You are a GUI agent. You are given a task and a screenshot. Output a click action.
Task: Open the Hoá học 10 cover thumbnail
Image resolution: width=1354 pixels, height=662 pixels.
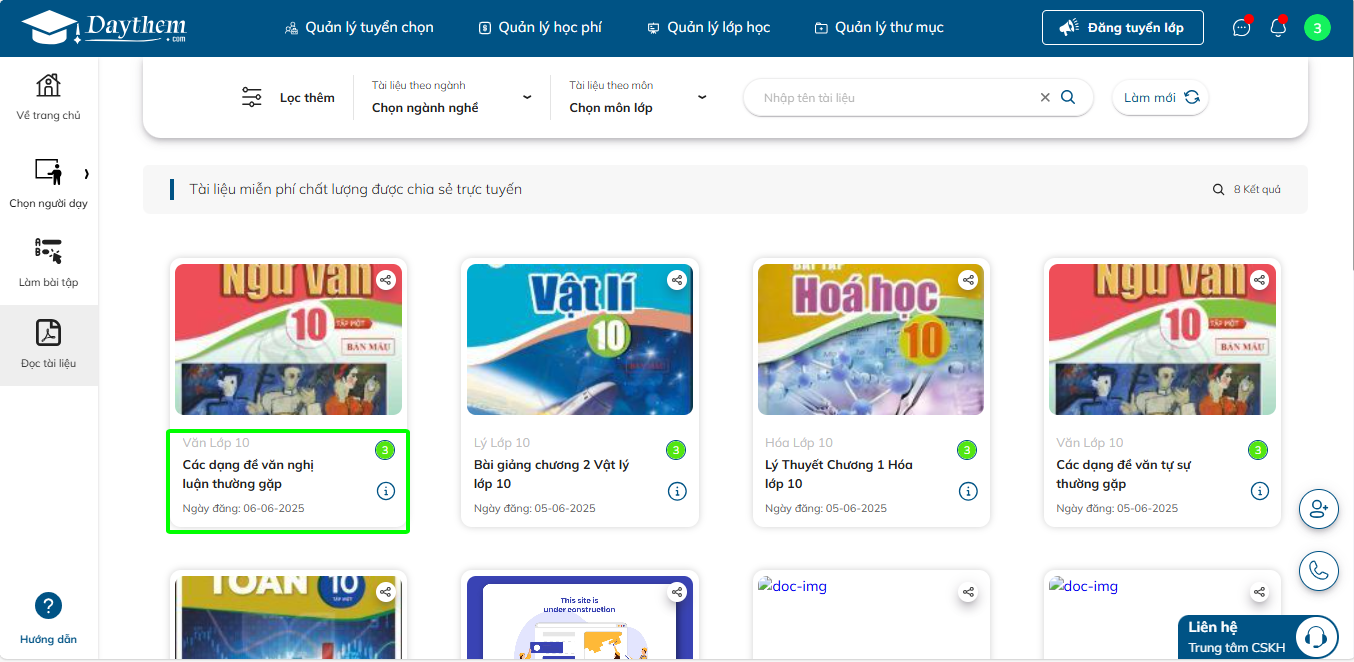[x=871, y=340]
